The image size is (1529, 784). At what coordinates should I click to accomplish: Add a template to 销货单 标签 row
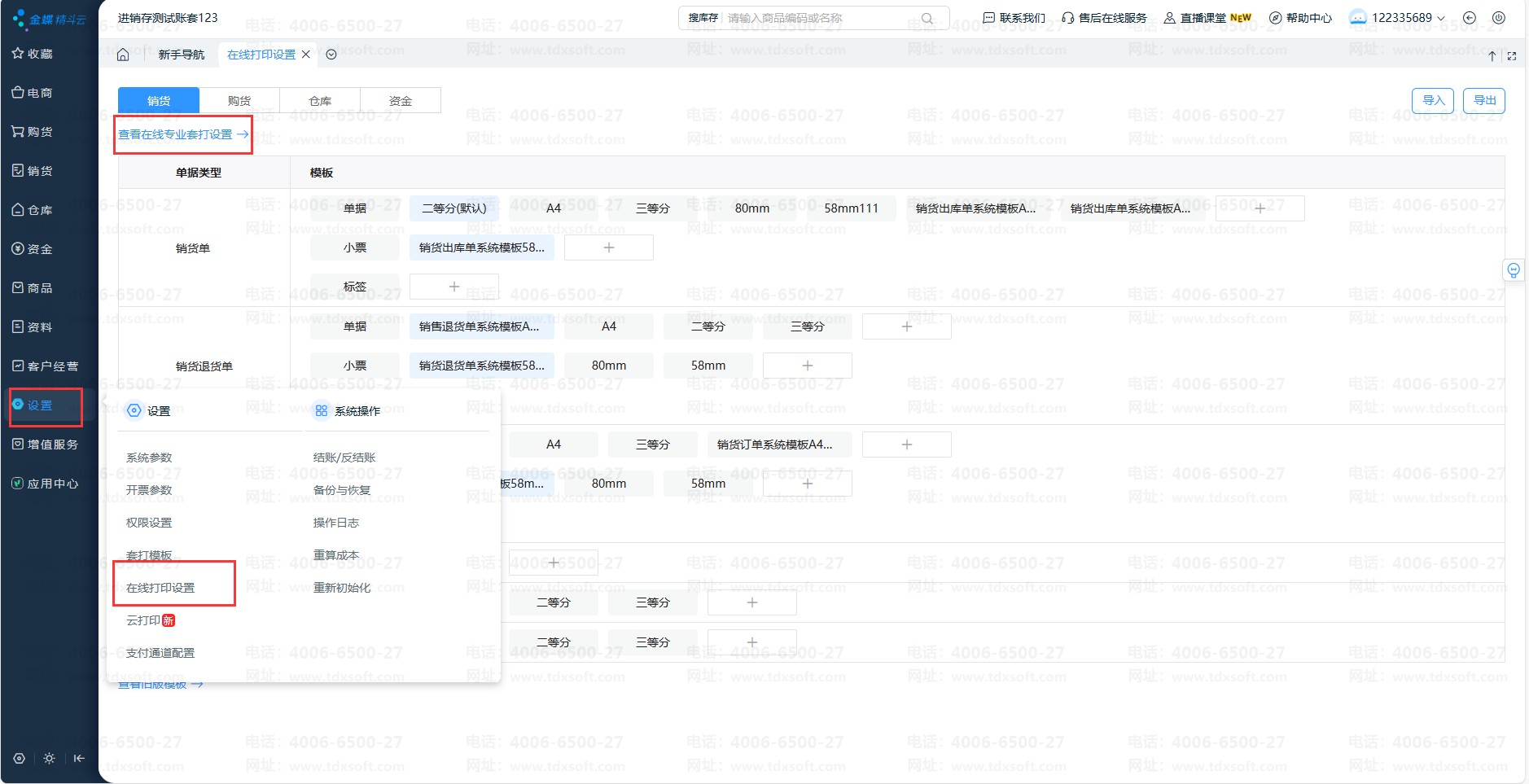click(453, 287)
